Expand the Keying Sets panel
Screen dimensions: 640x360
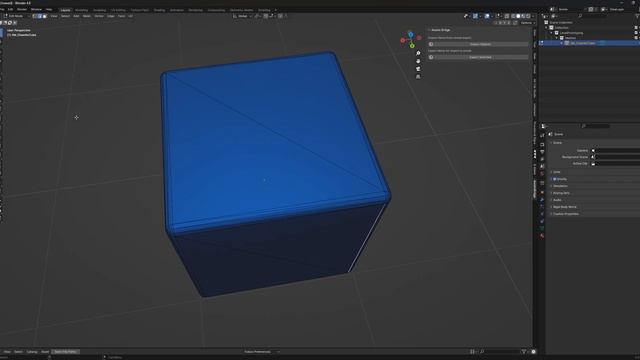pos(561,193)
